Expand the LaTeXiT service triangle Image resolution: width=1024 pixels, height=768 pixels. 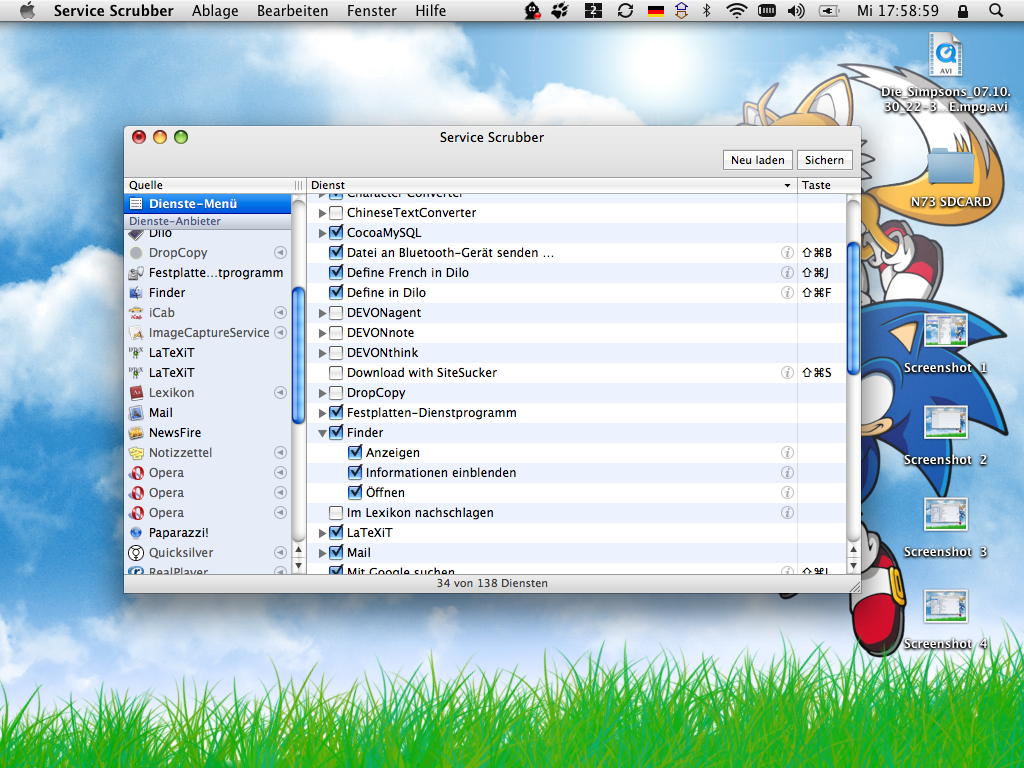coord(322,533)
